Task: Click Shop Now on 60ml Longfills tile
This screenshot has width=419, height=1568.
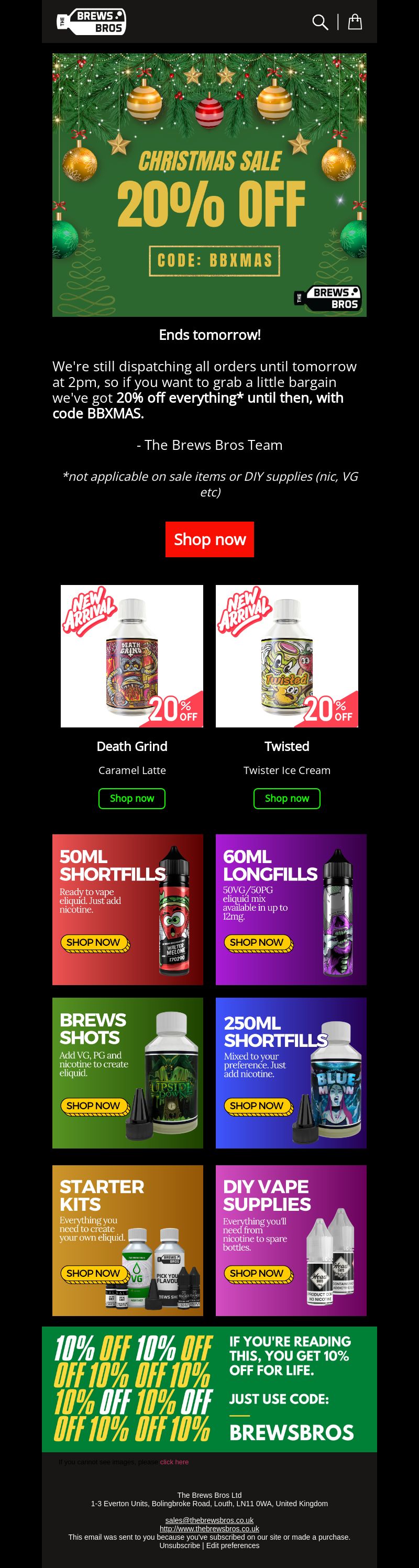Action: click(x=258, y=943)
